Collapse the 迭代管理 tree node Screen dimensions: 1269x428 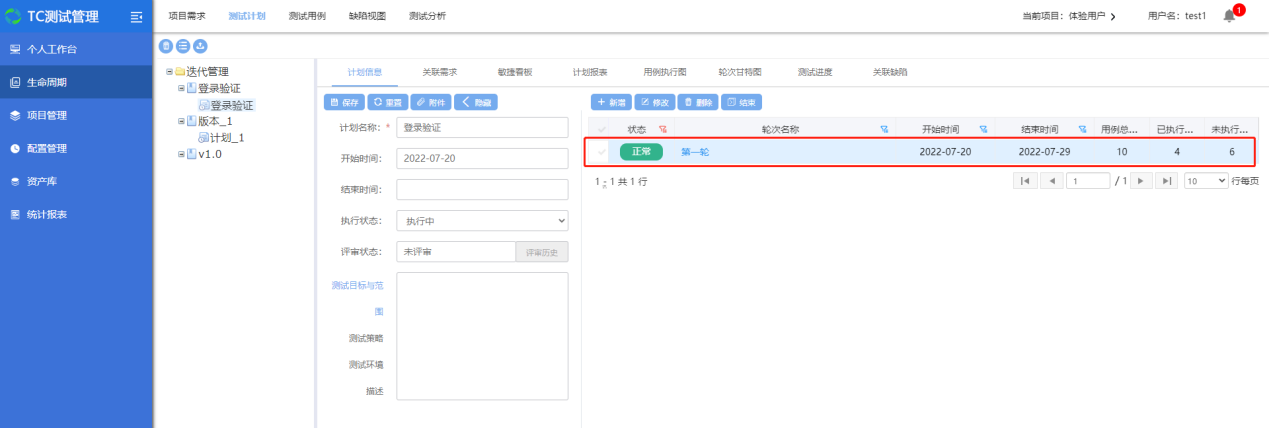coord(170,72)
